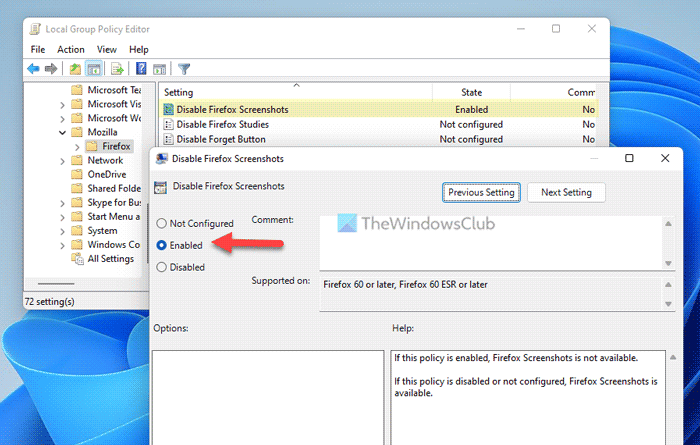The width and height of the screenshot is (700, 445).
Task: Select the Shared Folde tree item
Action: pyautogui.click(x=114, y=188)
